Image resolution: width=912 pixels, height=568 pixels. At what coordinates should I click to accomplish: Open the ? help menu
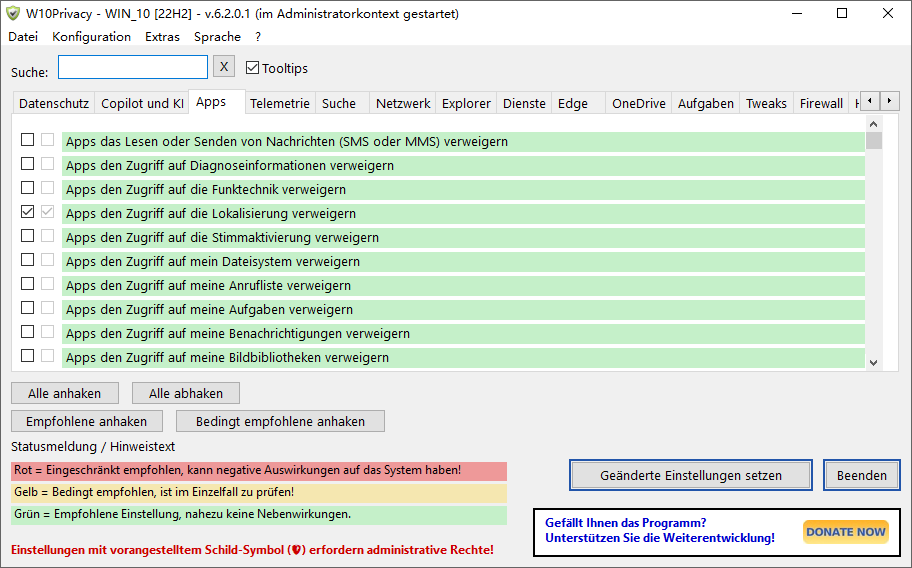(x=258, y=37)
